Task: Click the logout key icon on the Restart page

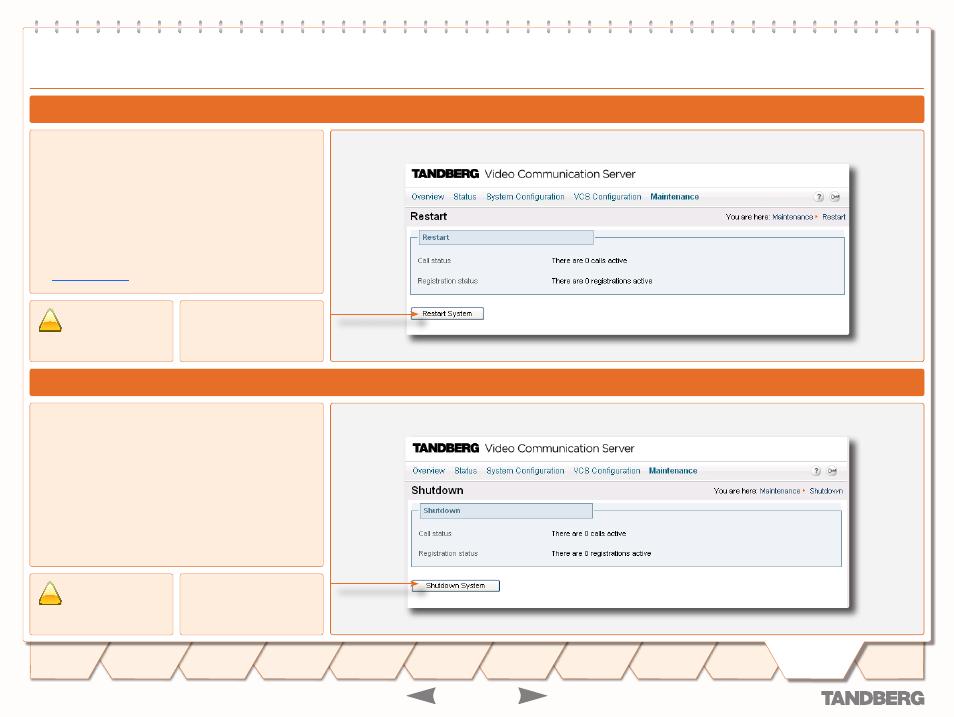Action: 835,197
